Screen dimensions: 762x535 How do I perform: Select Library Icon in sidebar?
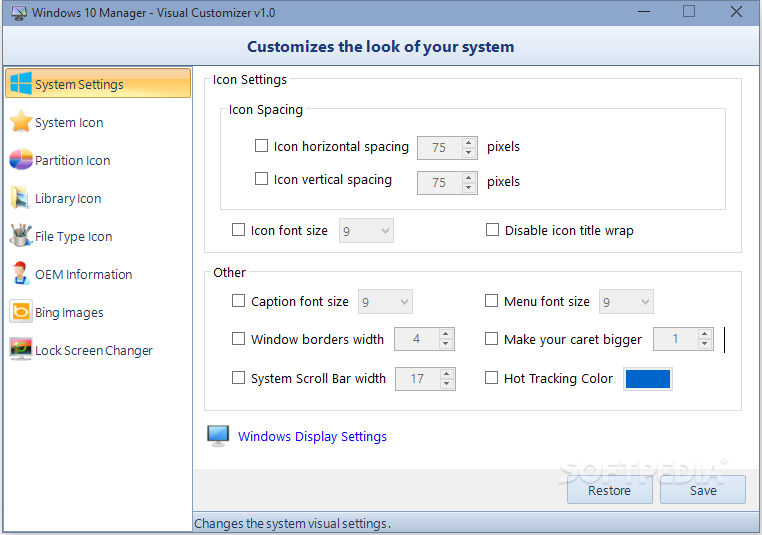pos(68,199)
